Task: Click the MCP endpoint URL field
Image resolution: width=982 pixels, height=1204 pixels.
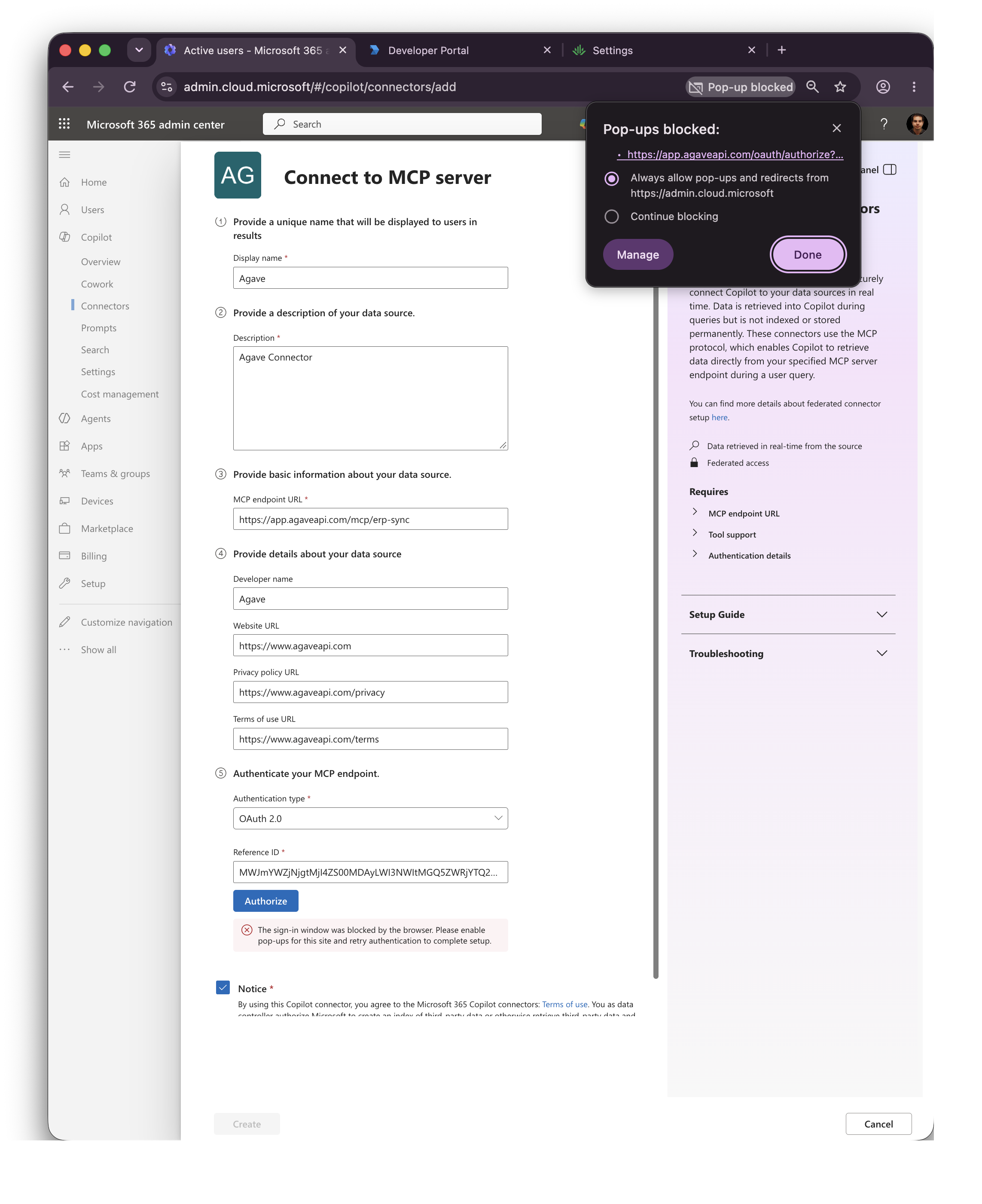Action: pyautogui.click(x=371, y=519)
